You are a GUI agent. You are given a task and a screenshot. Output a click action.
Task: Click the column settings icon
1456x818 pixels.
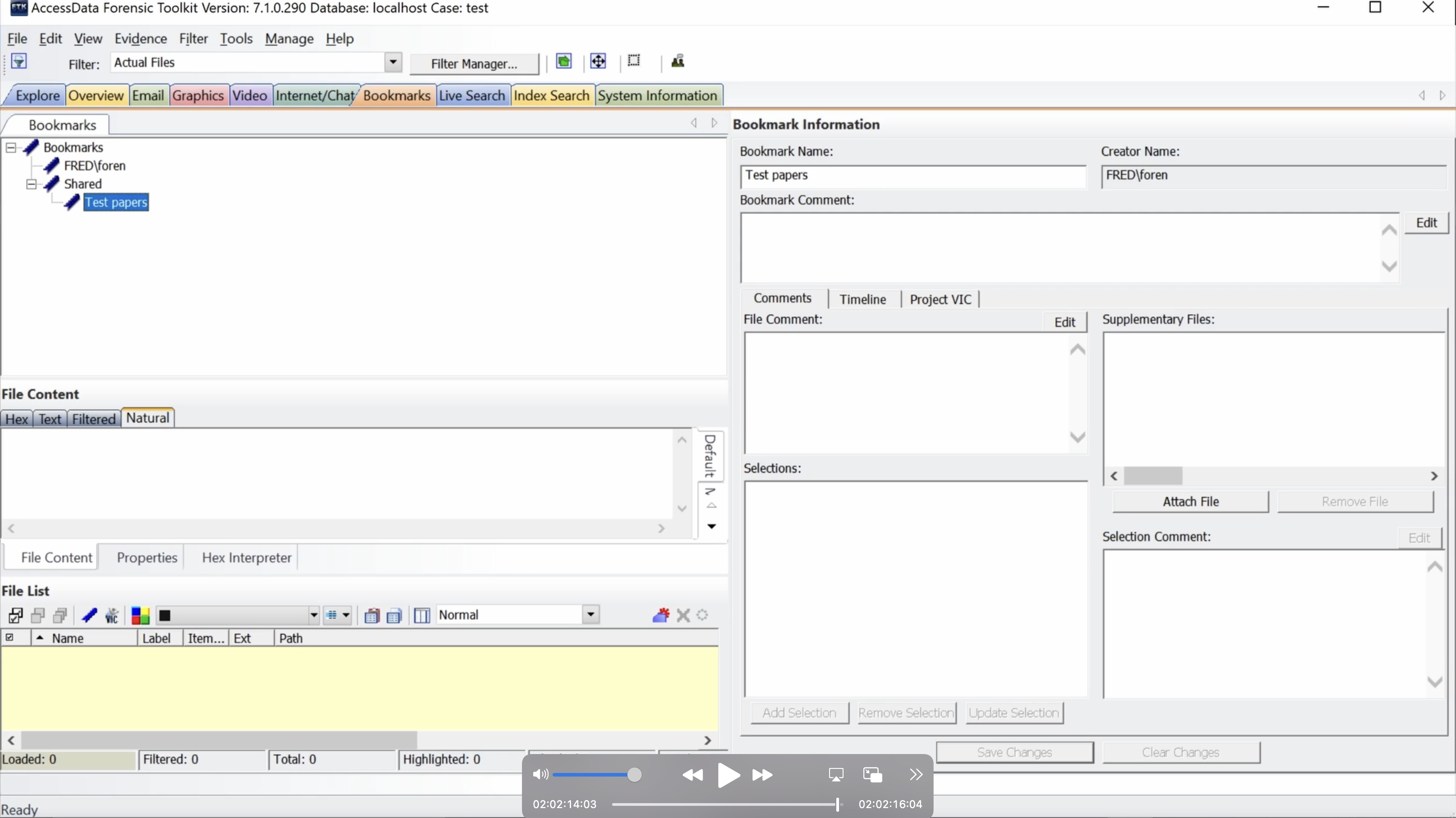[x=422, y=615]
